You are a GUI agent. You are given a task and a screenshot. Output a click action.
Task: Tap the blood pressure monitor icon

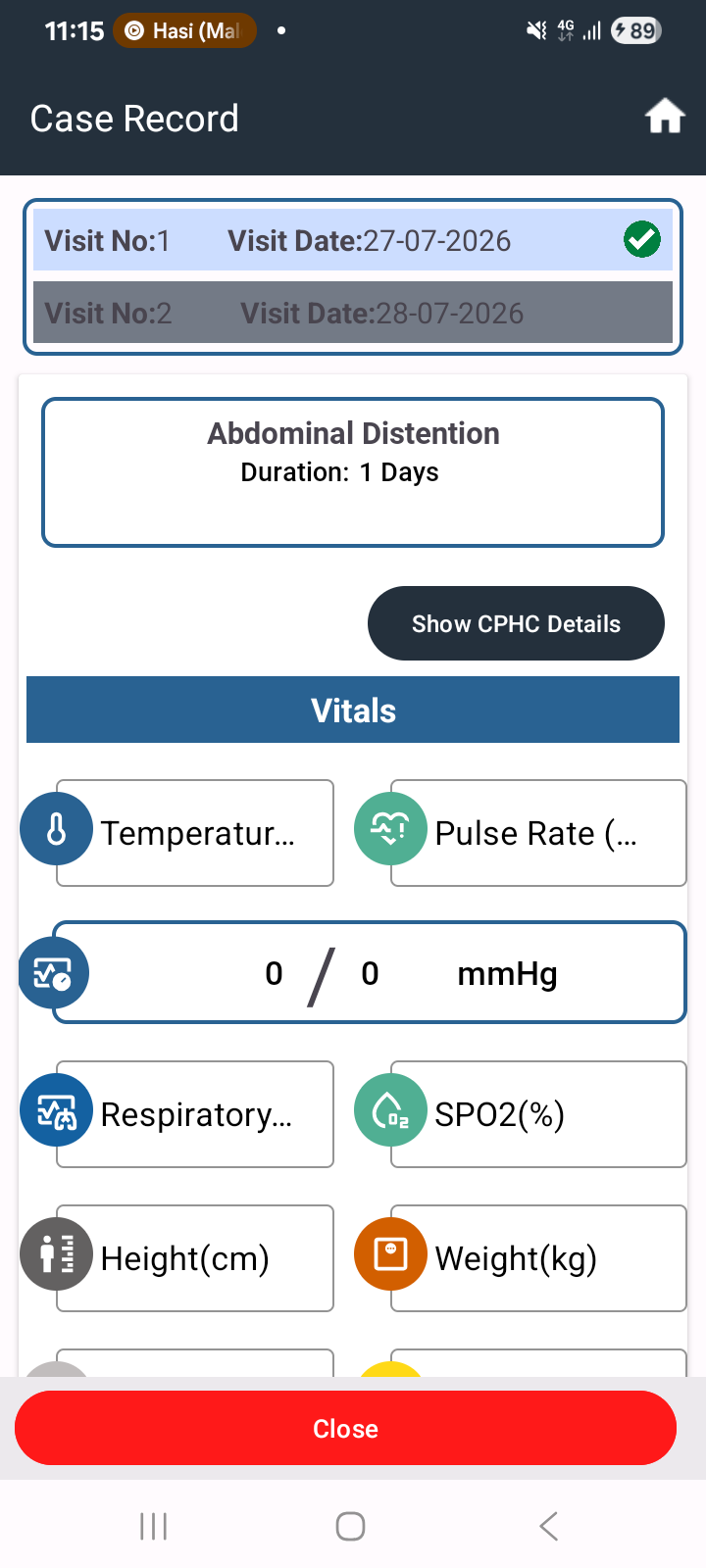point(54,973)
